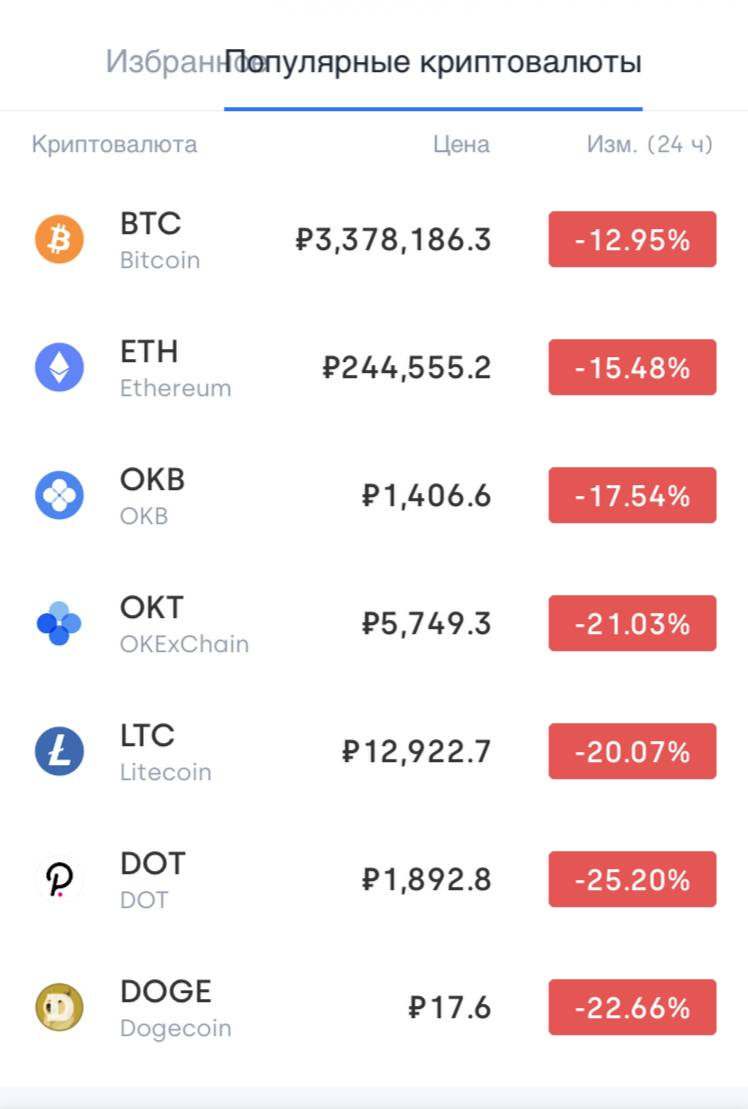Switch to the Избранное tab
The width and height of the screenshot is (748, 1109).
pyautogui.click(x=164, y=62)
